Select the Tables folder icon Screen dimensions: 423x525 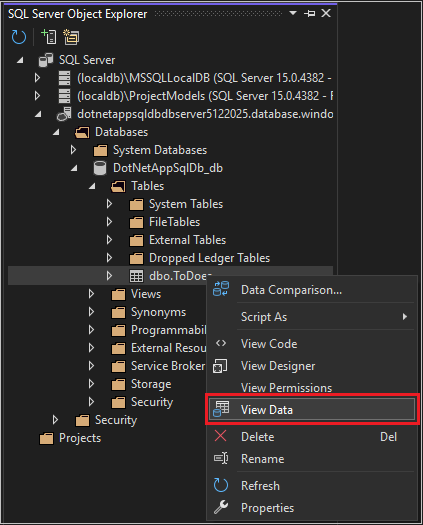point(118,186)
